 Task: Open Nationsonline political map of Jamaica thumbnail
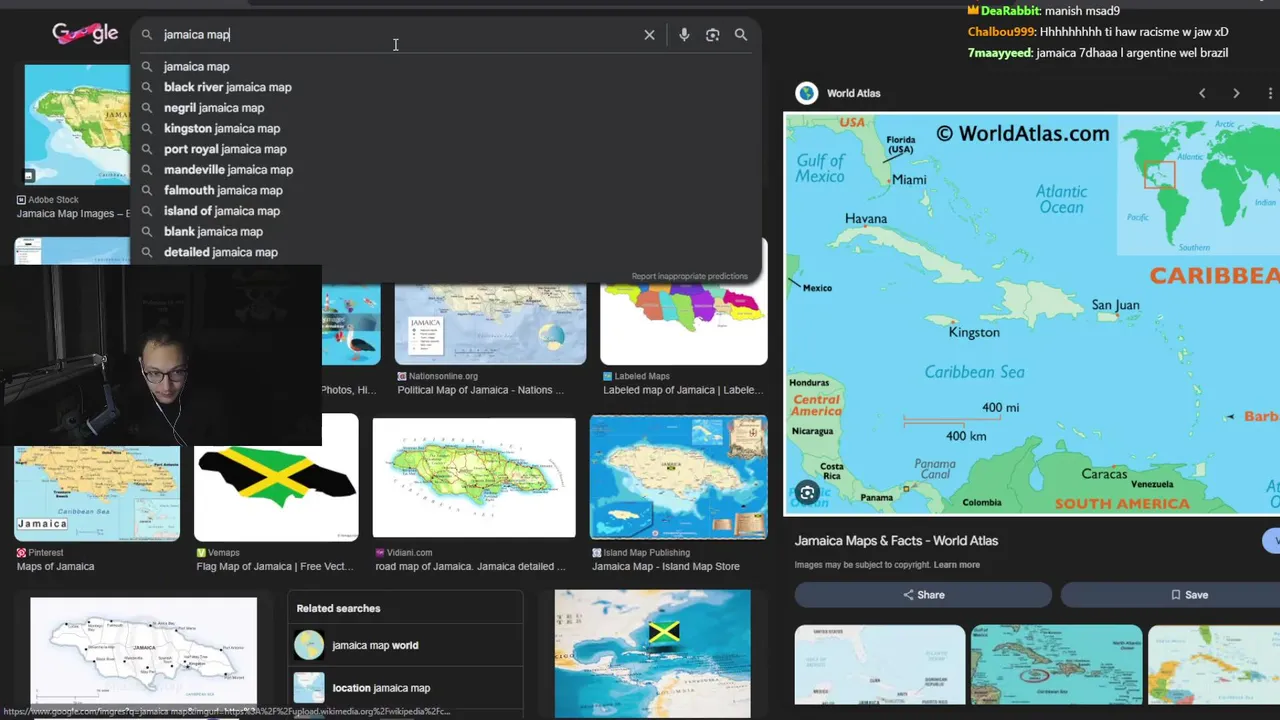point(490,324)
